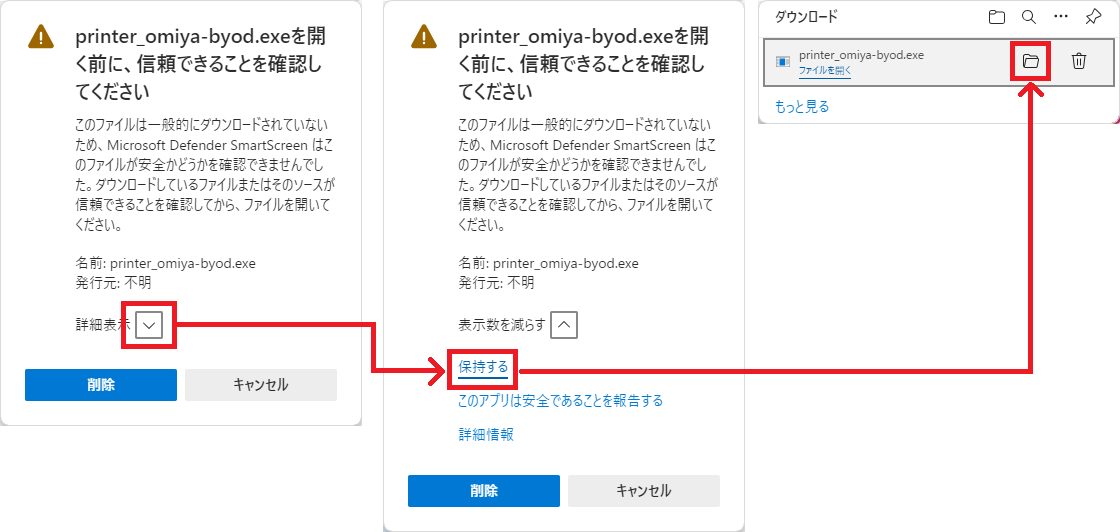
Task: Show printer_omiya-byod.exe in folder via folder icon
Action: coord(1030,62)
